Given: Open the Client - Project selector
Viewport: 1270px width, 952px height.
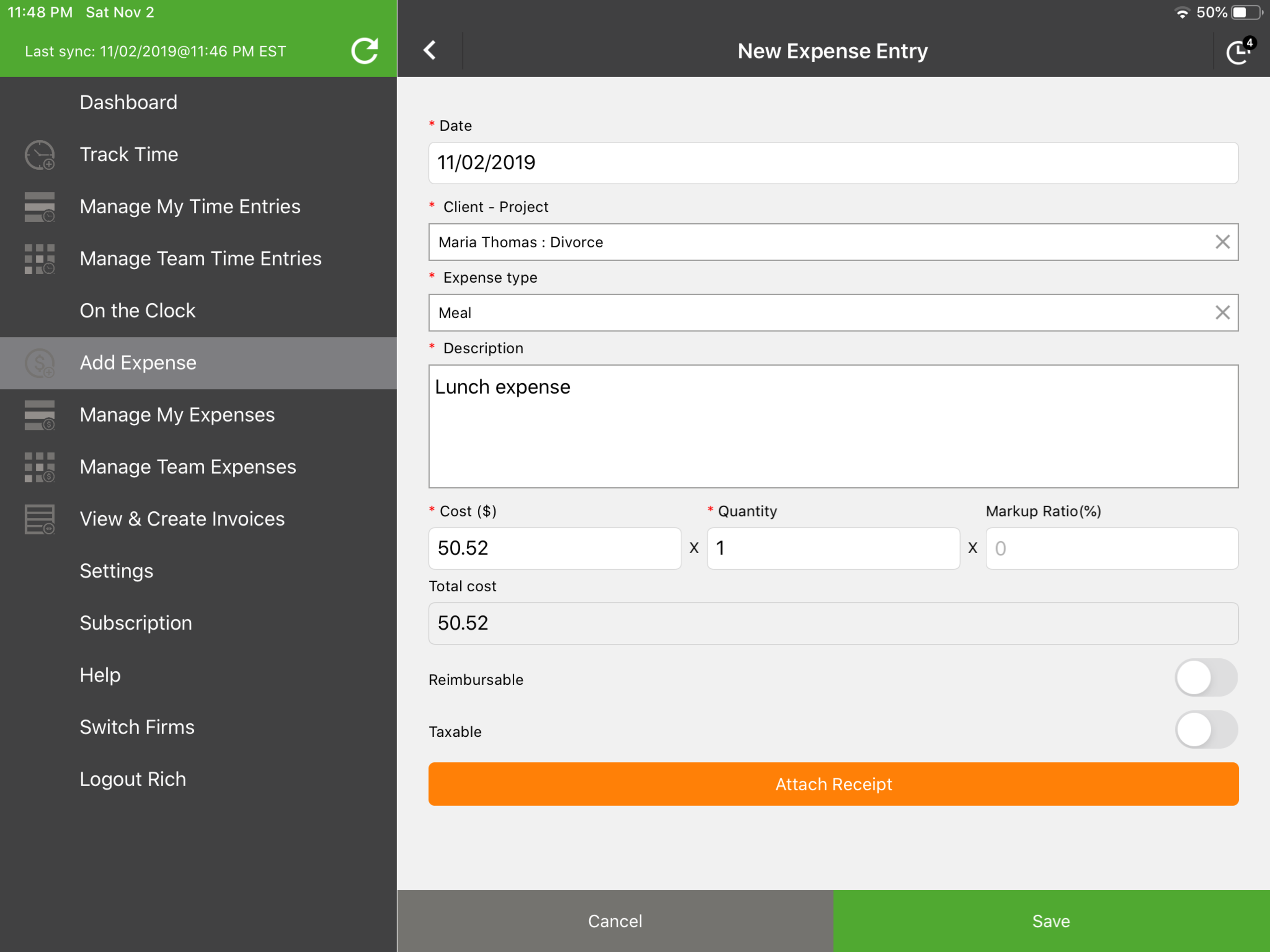Looking at the screenshot, I should 833,242.
